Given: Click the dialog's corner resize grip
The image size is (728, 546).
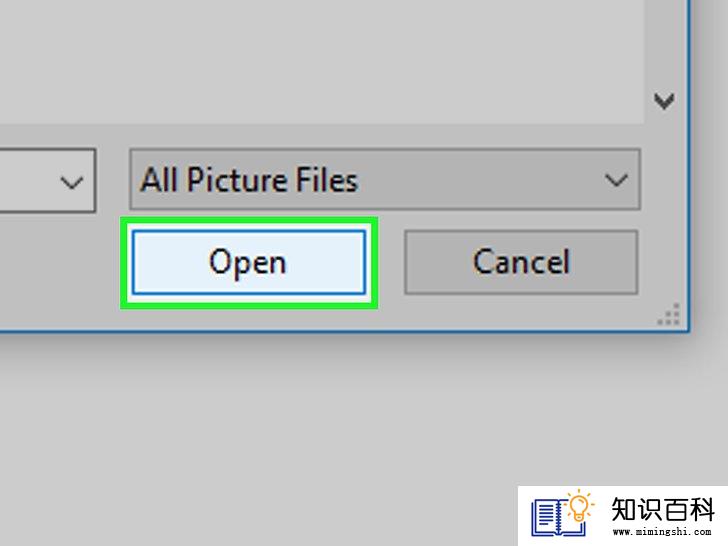Looking at the screenshot, I should [669, 314].
